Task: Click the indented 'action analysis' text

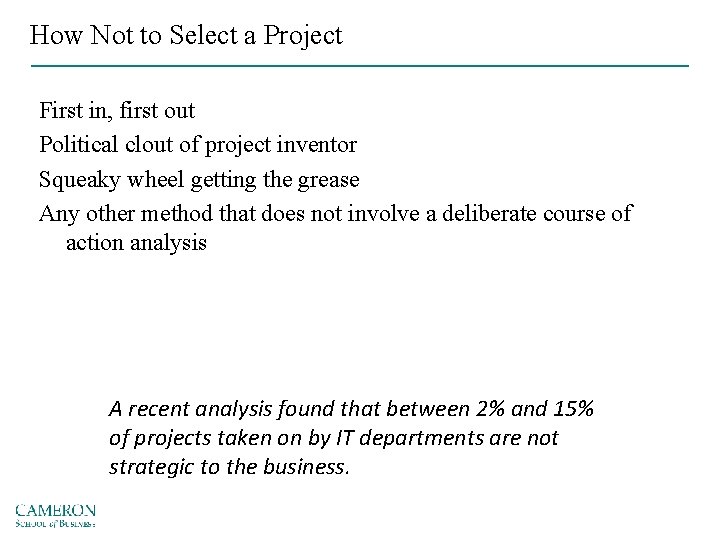Action: click(136, 242)
